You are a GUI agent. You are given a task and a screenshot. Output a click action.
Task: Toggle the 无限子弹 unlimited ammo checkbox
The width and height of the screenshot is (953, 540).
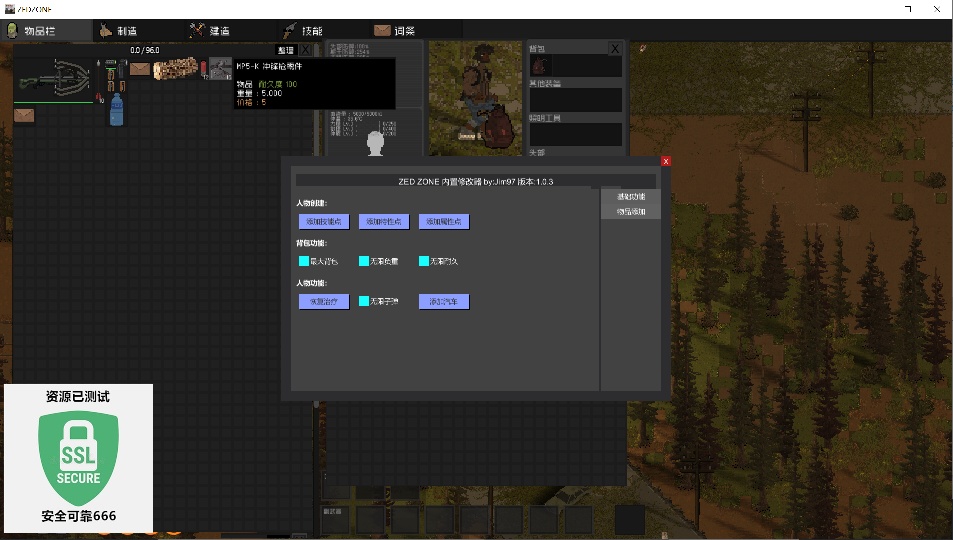[x=364, y=302]
